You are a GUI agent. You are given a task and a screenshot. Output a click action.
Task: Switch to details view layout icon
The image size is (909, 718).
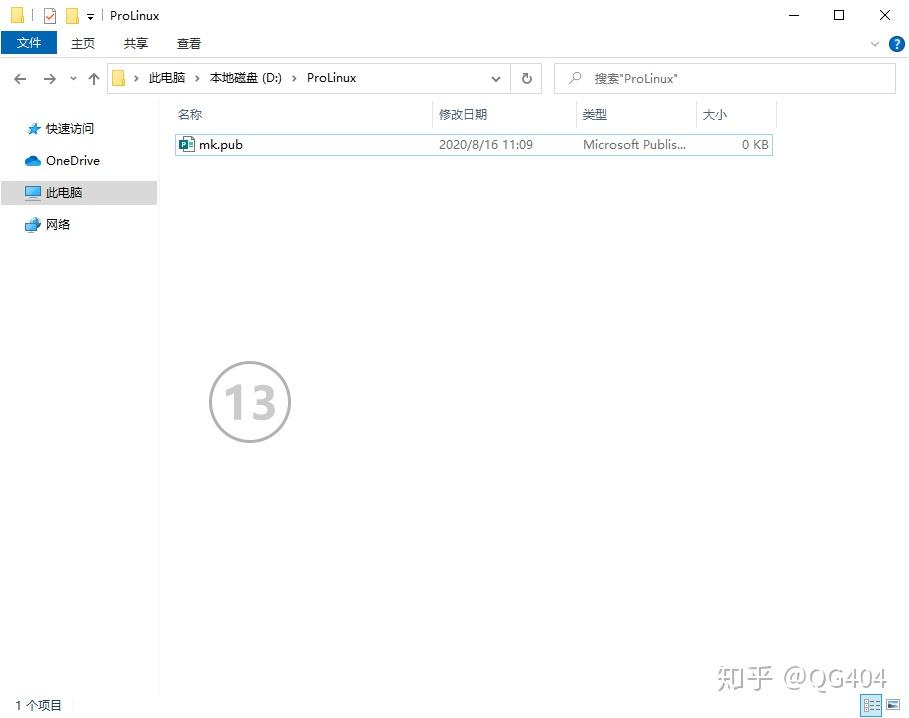pyautogui.click(x=872, y=705)
